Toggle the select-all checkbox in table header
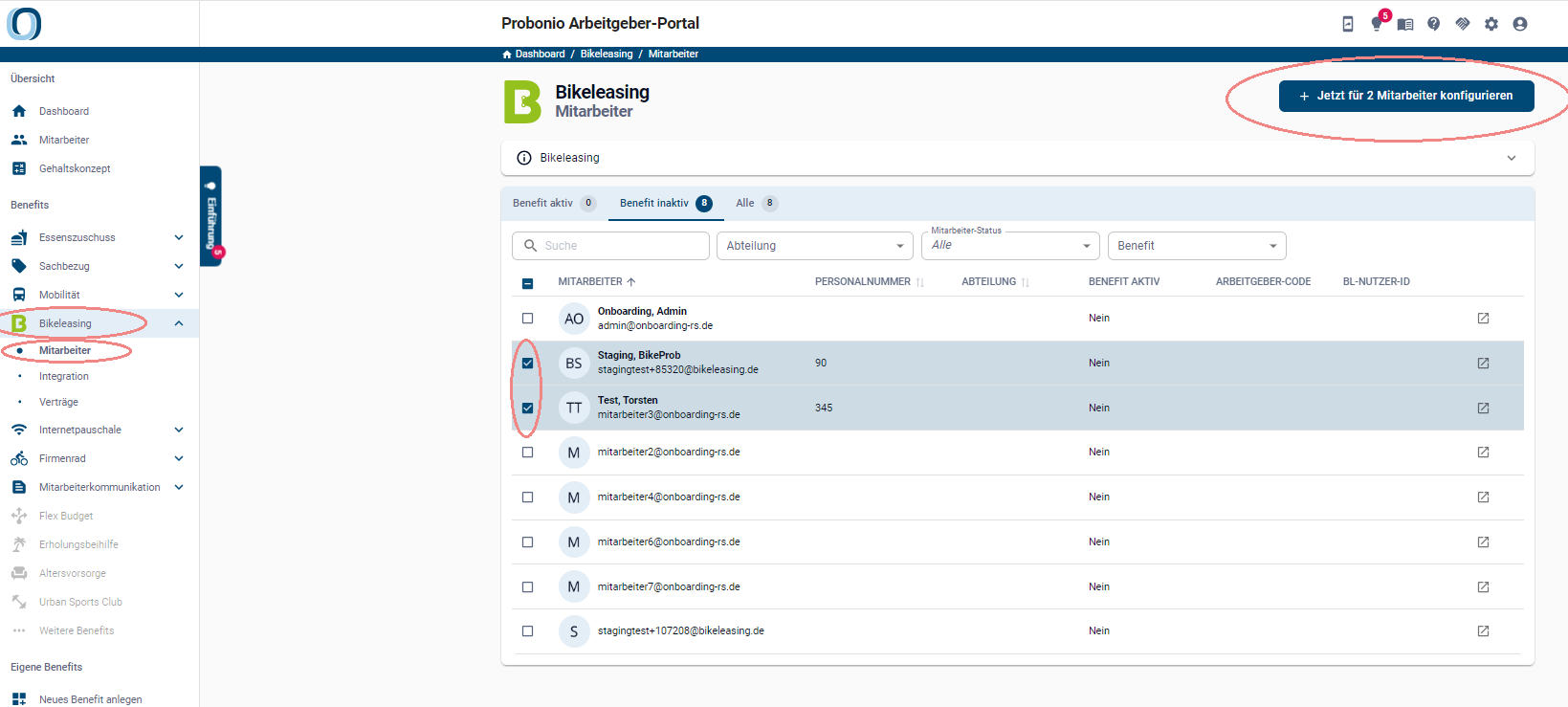The image size is (1568, 707). (x=527, y=283)
